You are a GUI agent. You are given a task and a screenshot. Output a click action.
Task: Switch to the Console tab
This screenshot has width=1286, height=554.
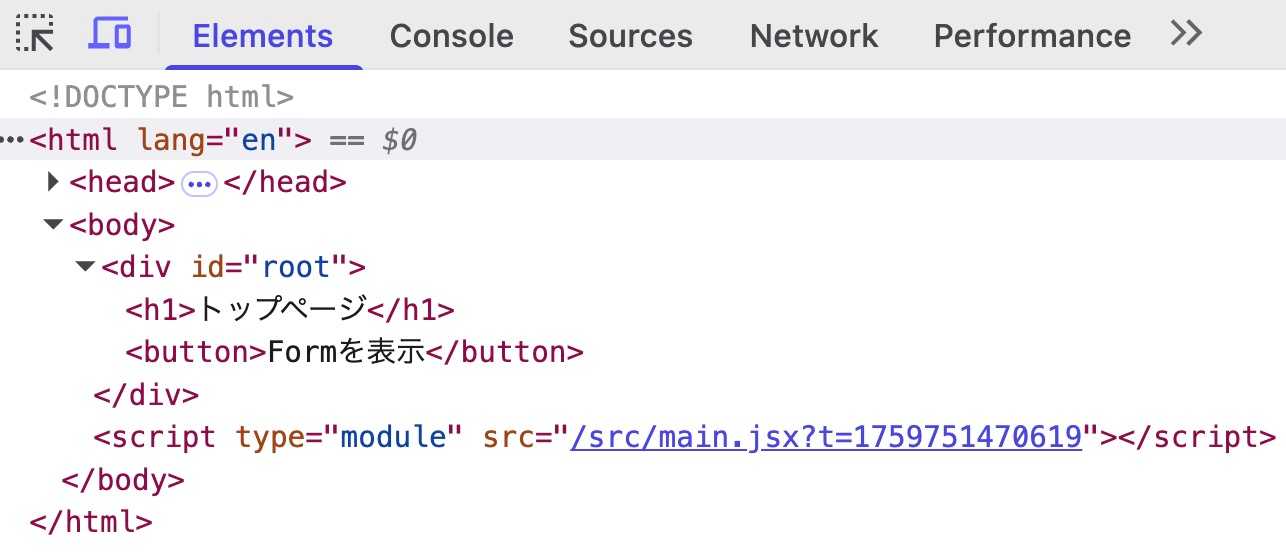pyautogui.click(x=451, y=36)
